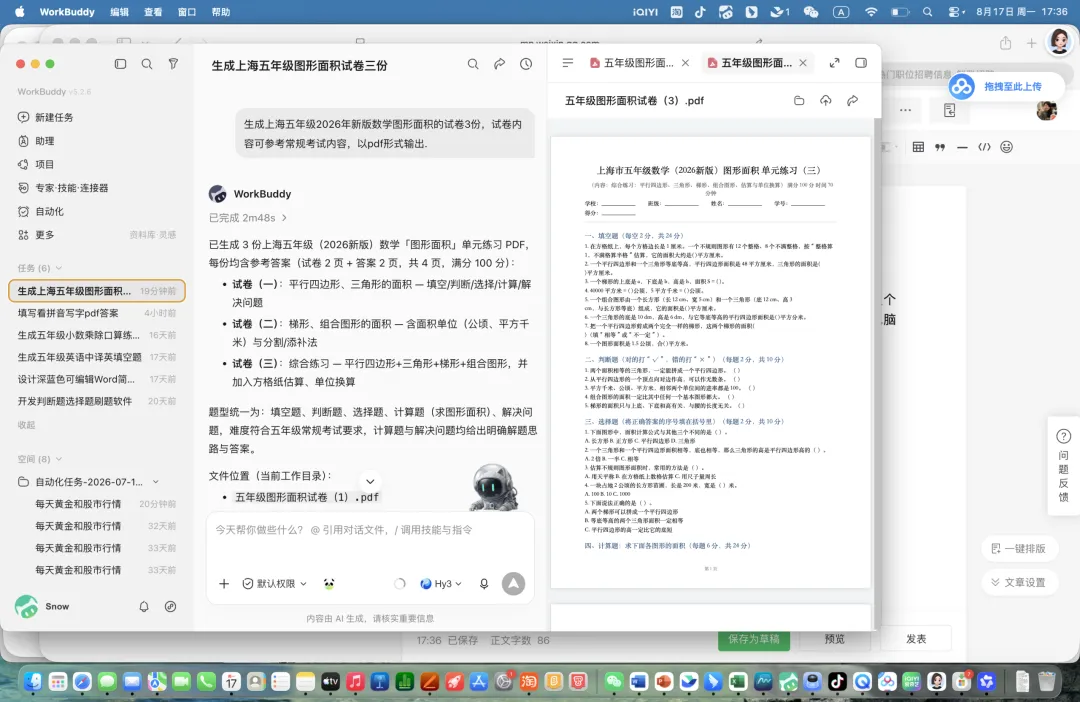1080x702 pixels.
Task: Open file 五年级图形面积试卷（1）.pdf in chat
Action: point(307,497)
